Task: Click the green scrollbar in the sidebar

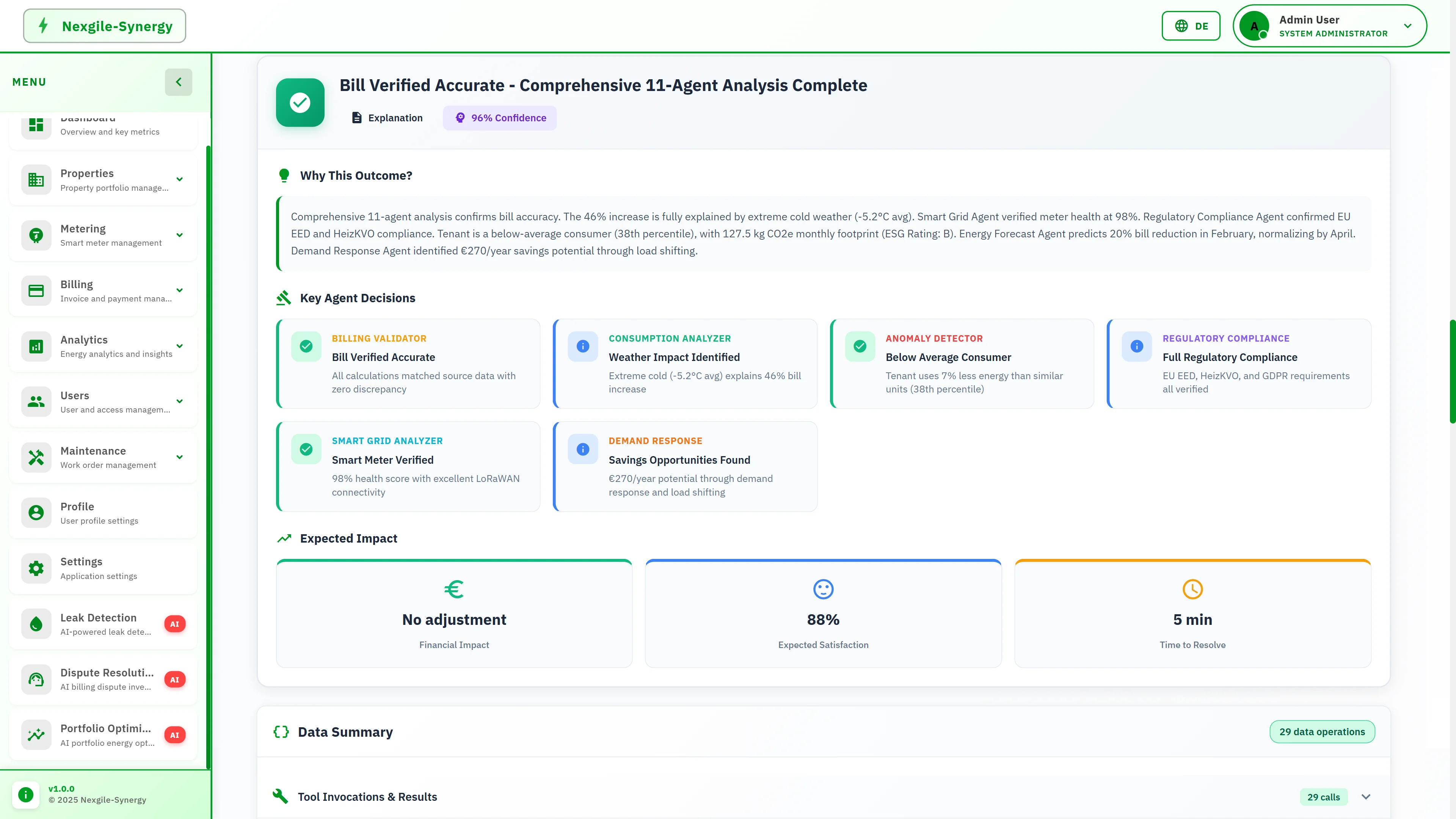Action: point(209,452)
